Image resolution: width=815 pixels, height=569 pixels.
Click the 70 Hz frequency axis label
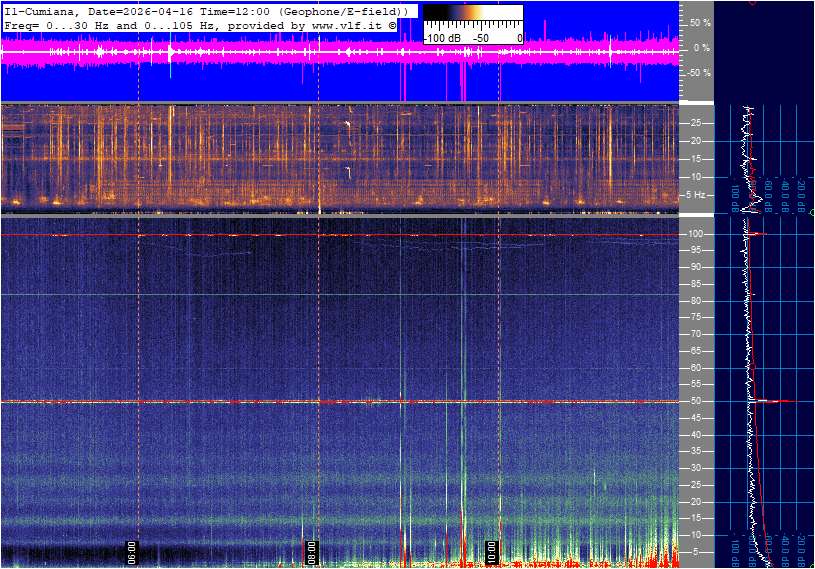(x=695, y=334)
